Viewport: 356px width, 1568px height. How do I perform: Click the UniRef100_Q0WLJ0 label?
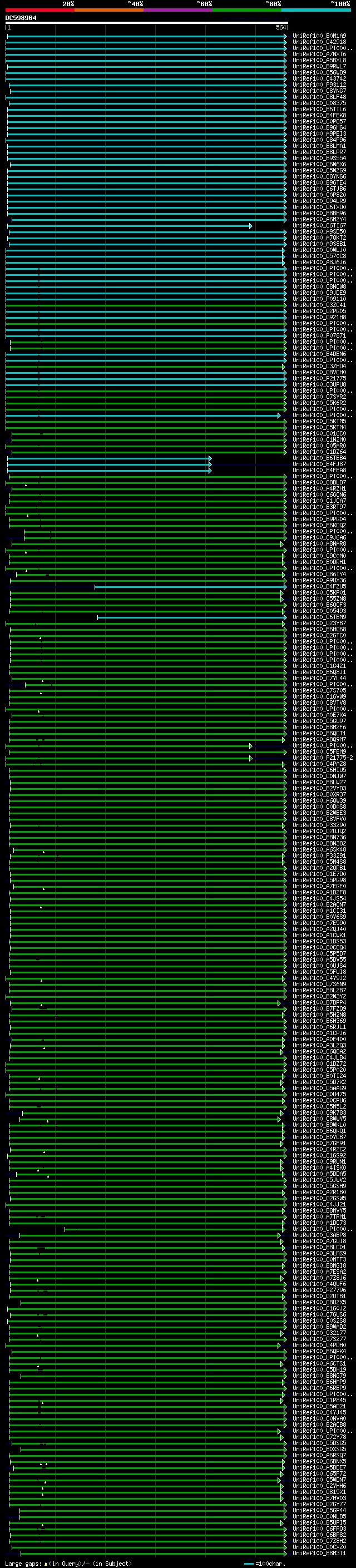319,250
